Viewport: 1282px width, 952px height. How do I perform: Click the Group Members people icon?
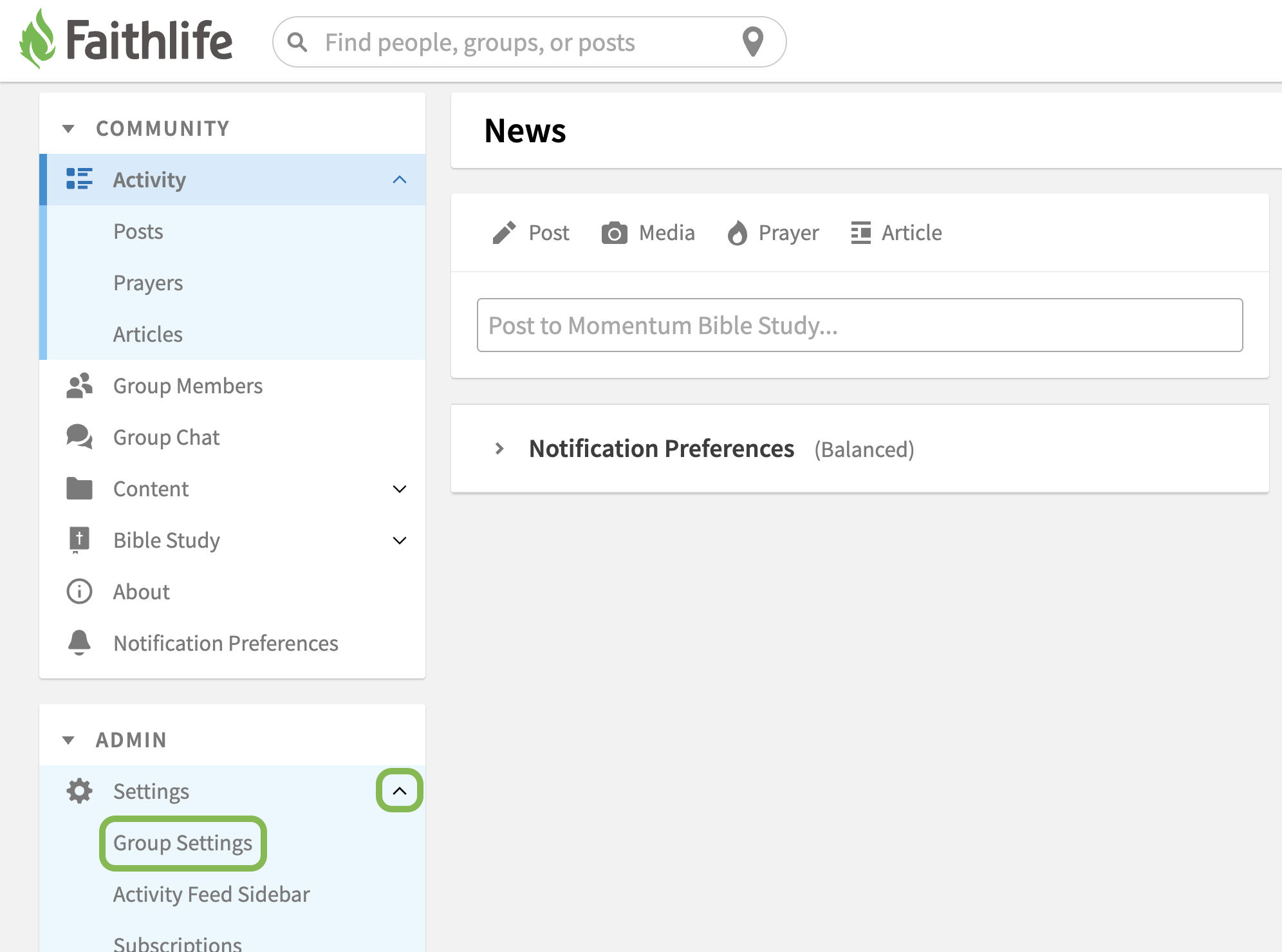pos(79,386)
